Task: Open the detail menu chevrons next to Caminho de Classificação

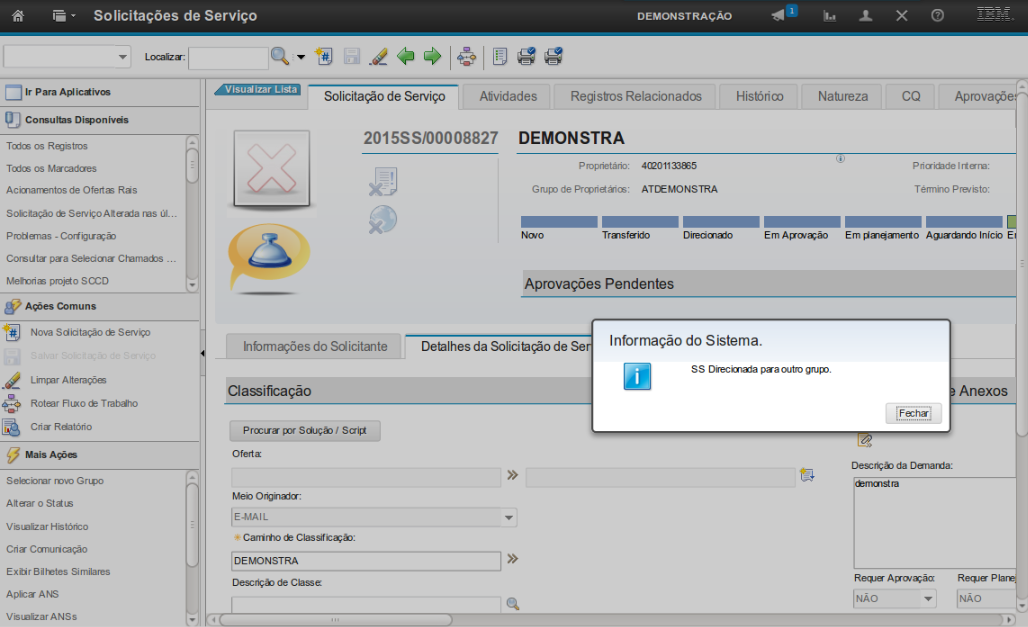Action: [513, 560]
